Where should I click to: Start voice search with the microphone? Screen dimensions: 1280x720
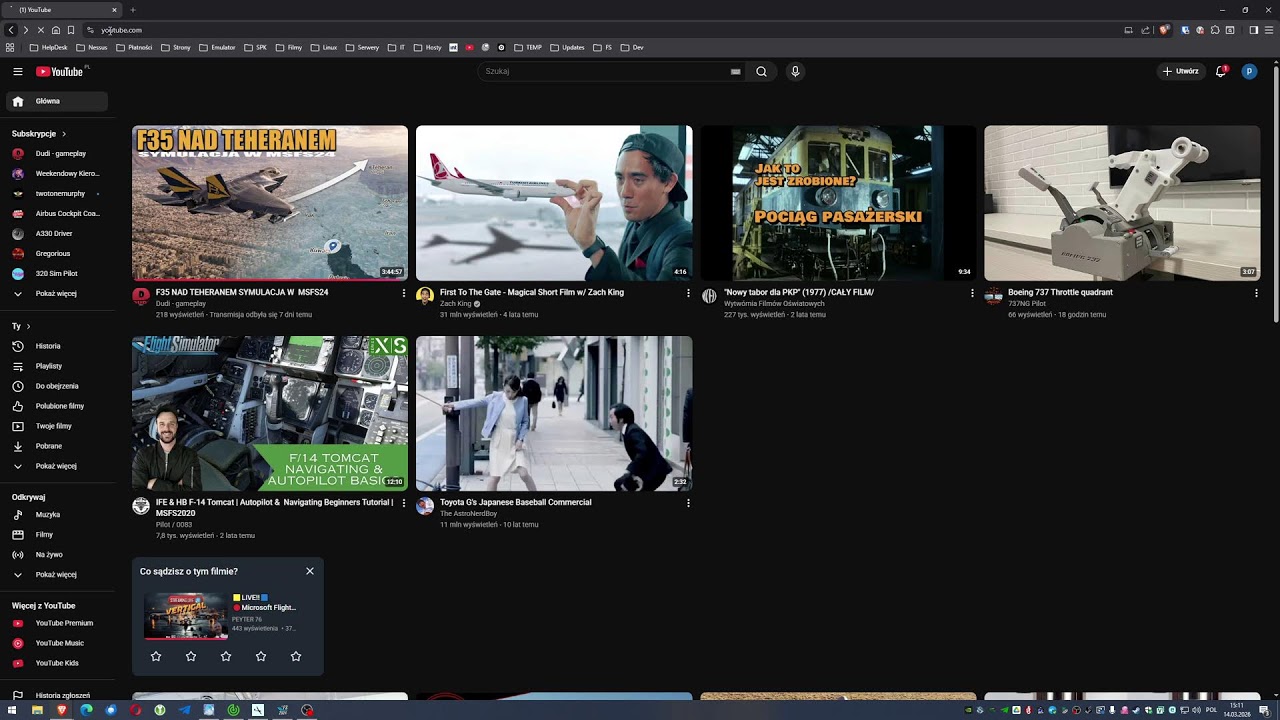795,71
